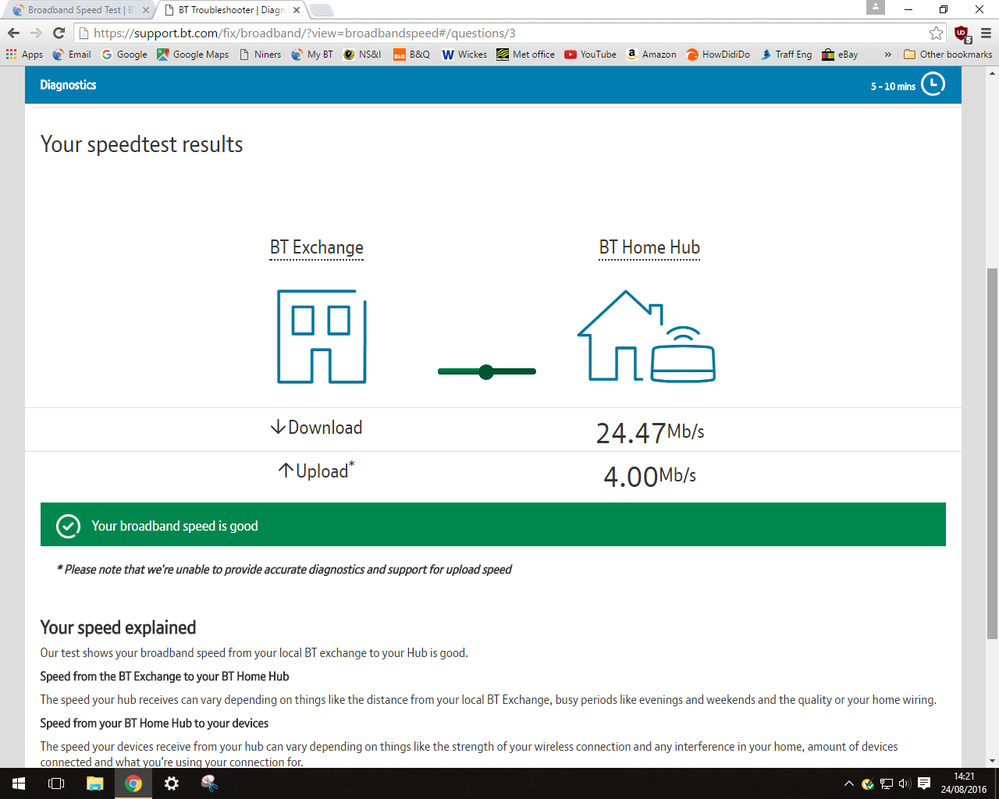Screen dimensions: 999x799
Task: Open the My BT bookmark
Action: click(312, 54)
